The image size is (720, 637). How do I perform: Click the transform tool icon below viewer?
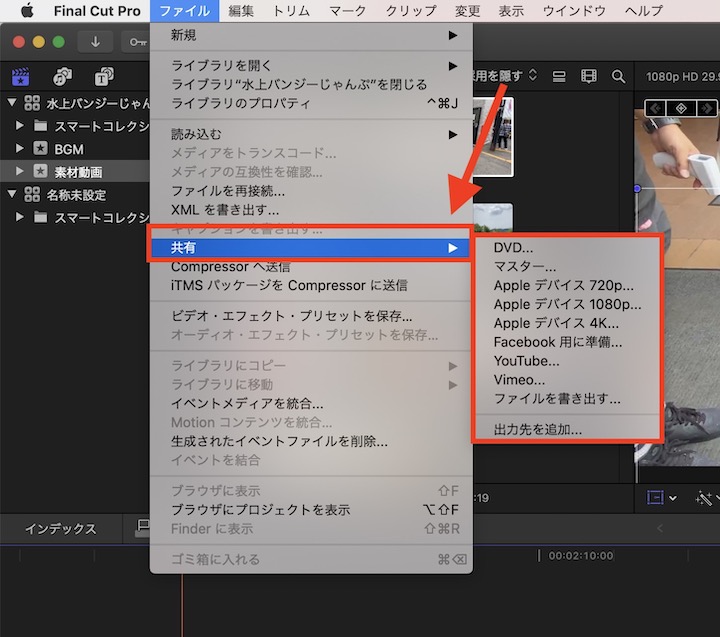tap(655, 497)
